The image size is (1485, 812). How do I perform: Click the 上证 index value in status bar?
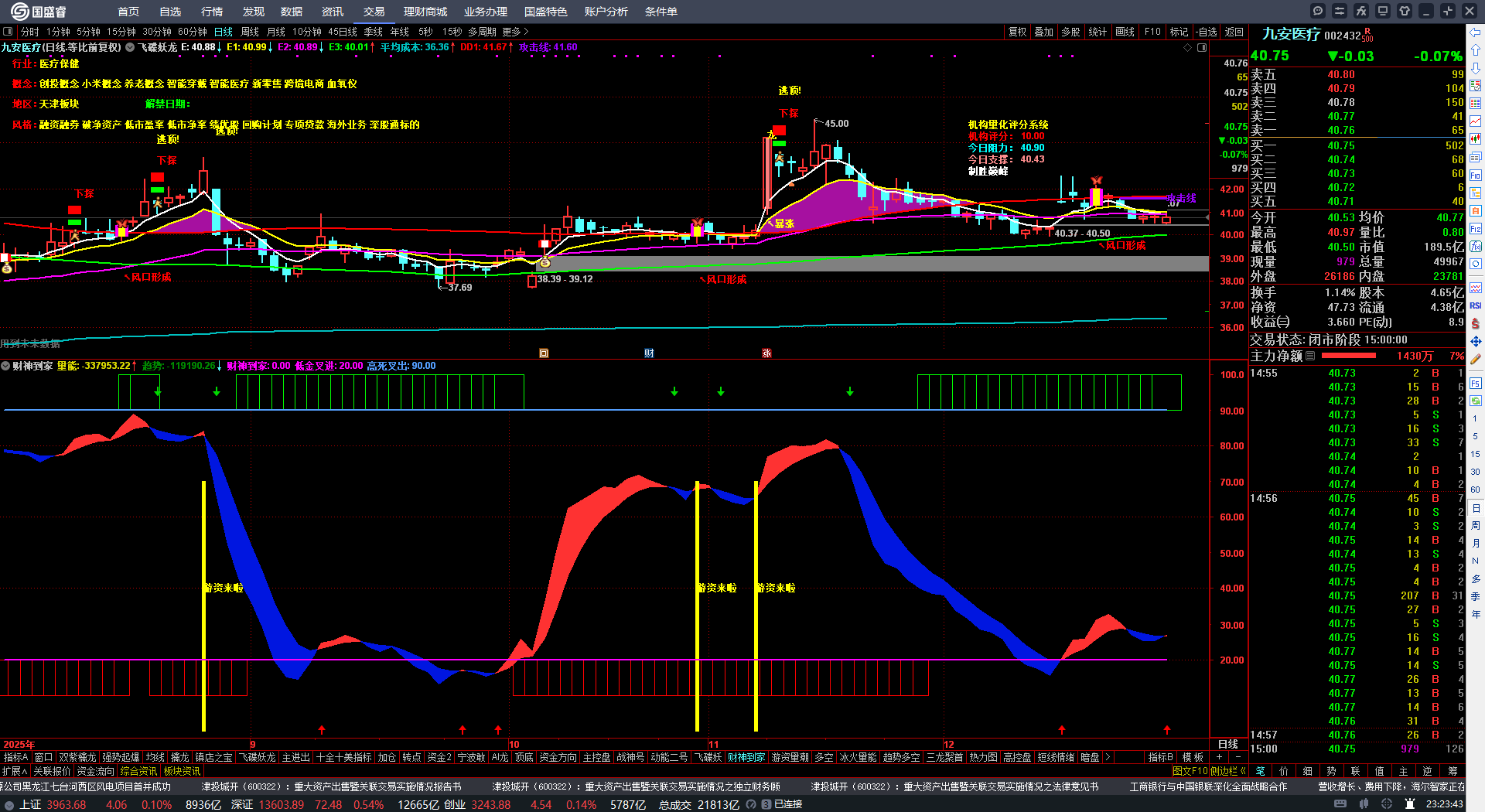coord(67,804)
